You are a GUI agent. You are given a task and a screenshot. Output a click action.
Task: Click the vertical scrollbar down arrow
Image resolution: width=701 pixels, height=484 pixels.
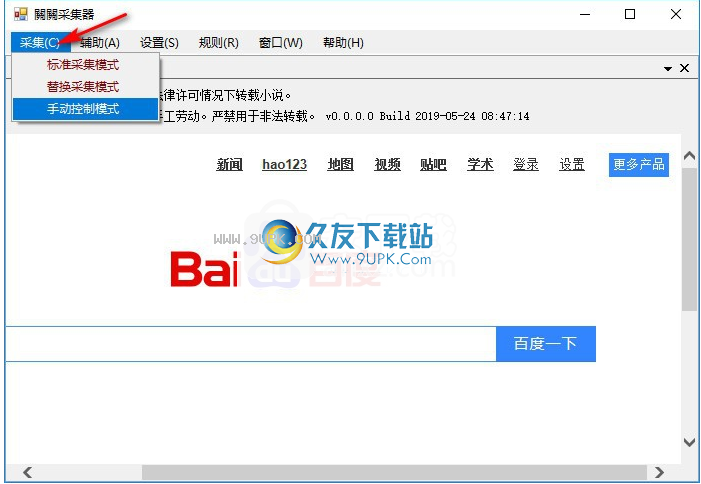(689, 442)
